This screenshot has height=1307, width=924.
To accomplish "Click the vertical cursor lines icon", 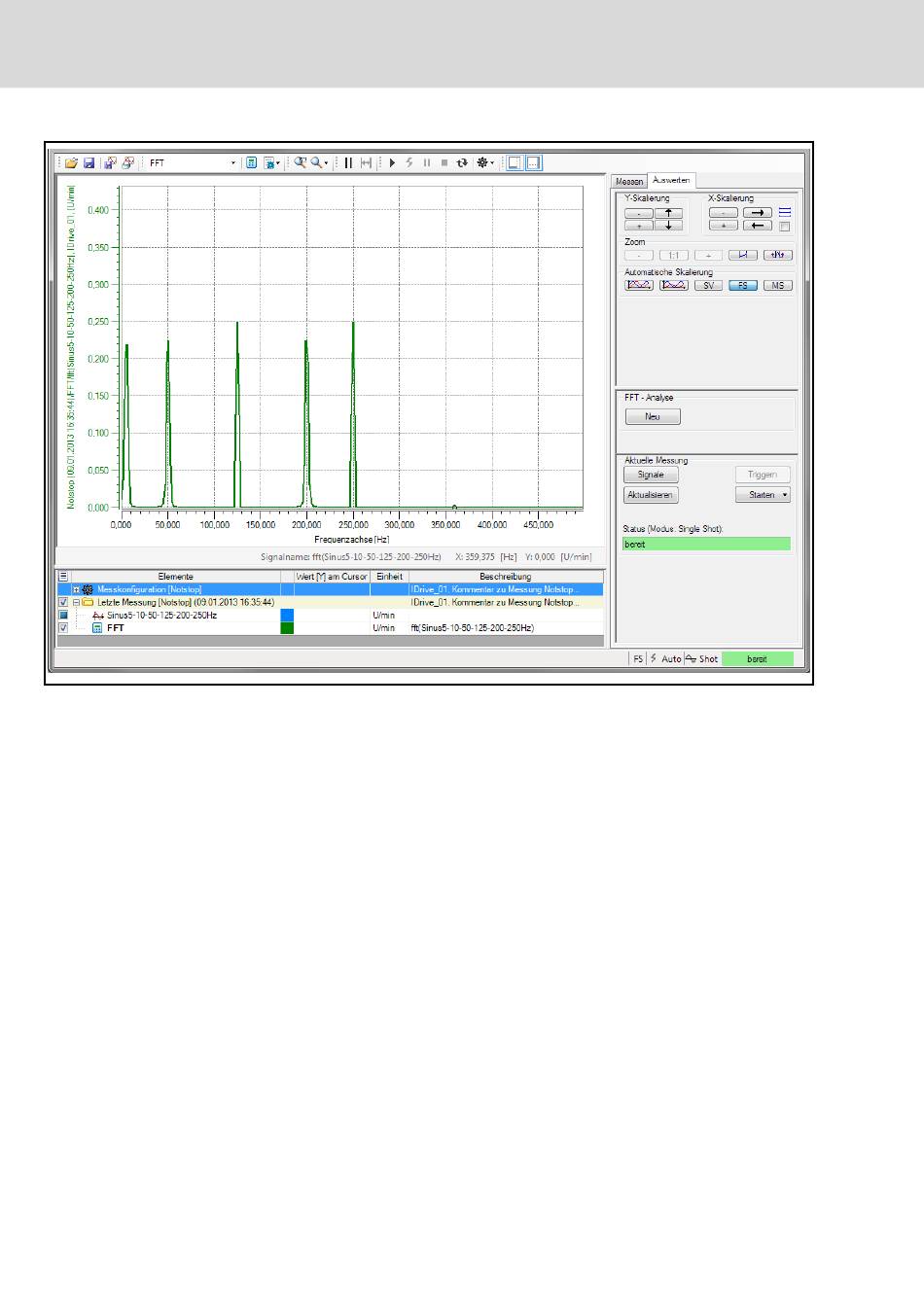I will pos(348,163).
